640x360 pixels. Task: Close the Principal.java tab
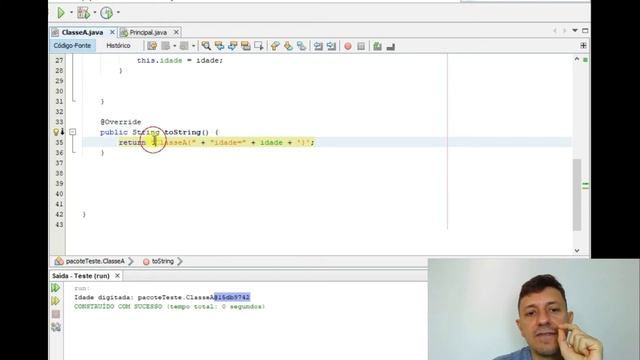coord(176,32)
